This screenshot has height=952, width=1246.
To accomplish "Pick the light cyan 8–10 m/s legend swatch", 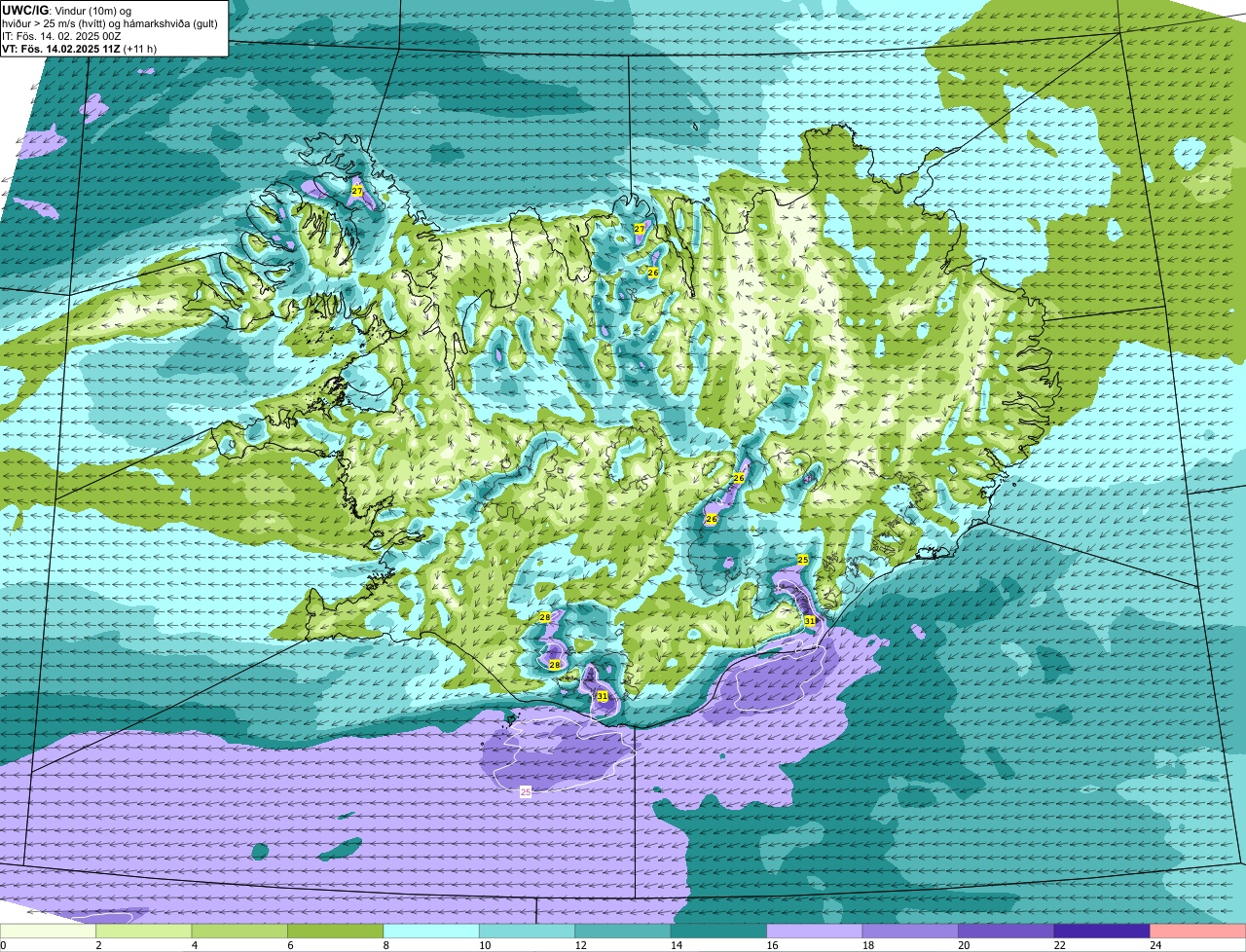I will [432, 932].
